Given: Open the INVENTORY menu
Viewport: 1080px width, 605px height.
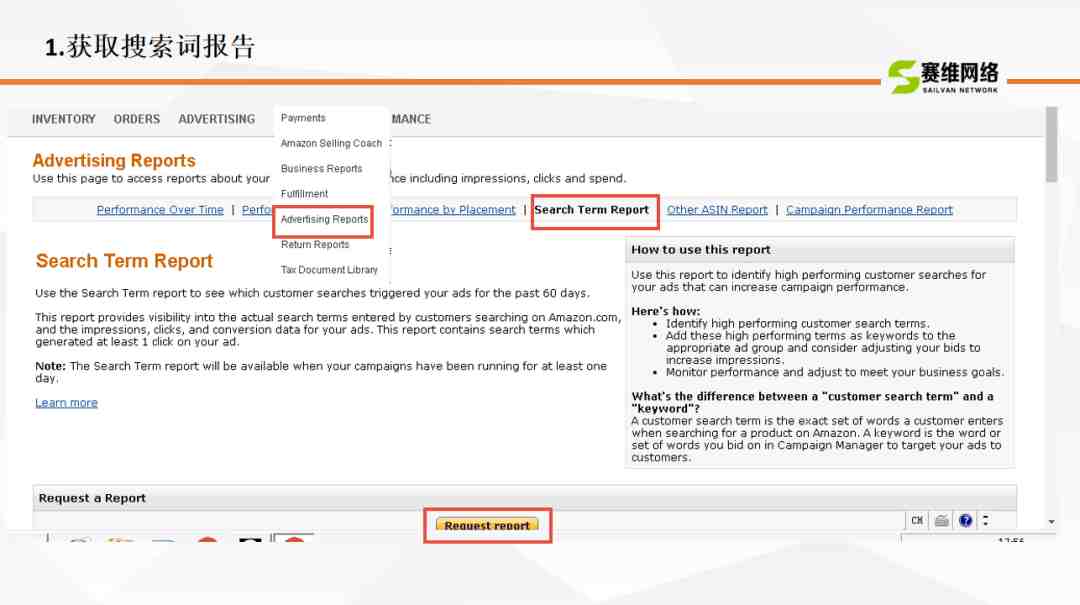Looking at the screenshot, I should pos(63,119).
